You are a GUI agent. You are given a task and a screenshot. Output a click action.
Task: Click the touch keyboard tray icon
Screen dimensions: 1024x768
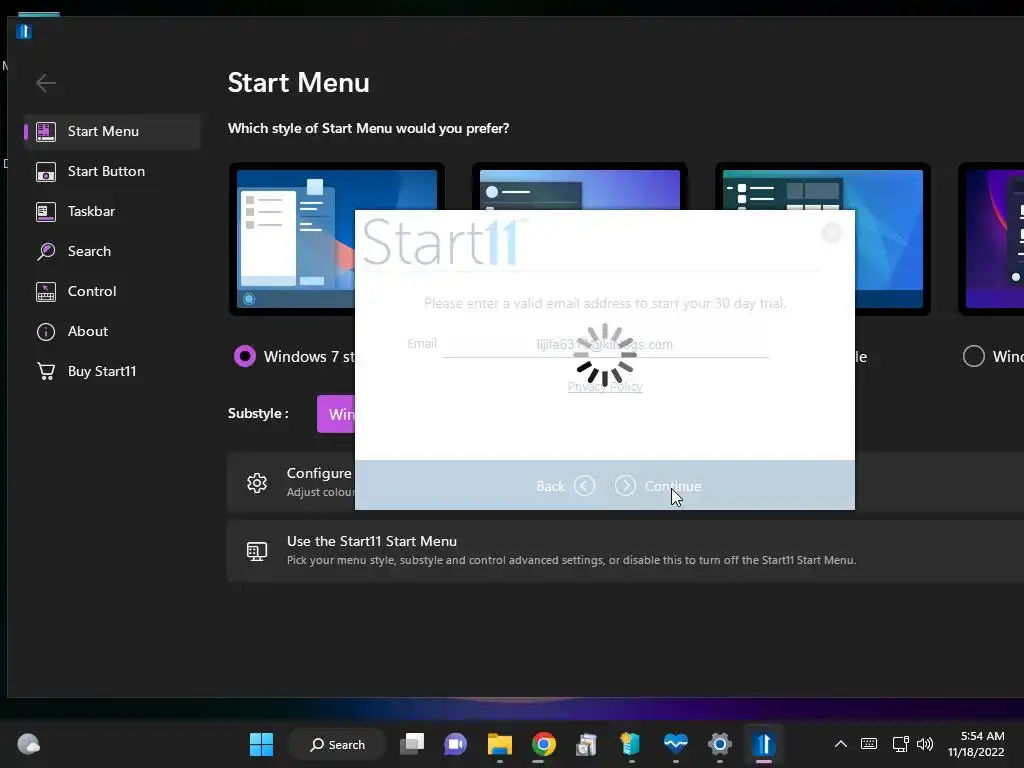click(x=869, y=744)
